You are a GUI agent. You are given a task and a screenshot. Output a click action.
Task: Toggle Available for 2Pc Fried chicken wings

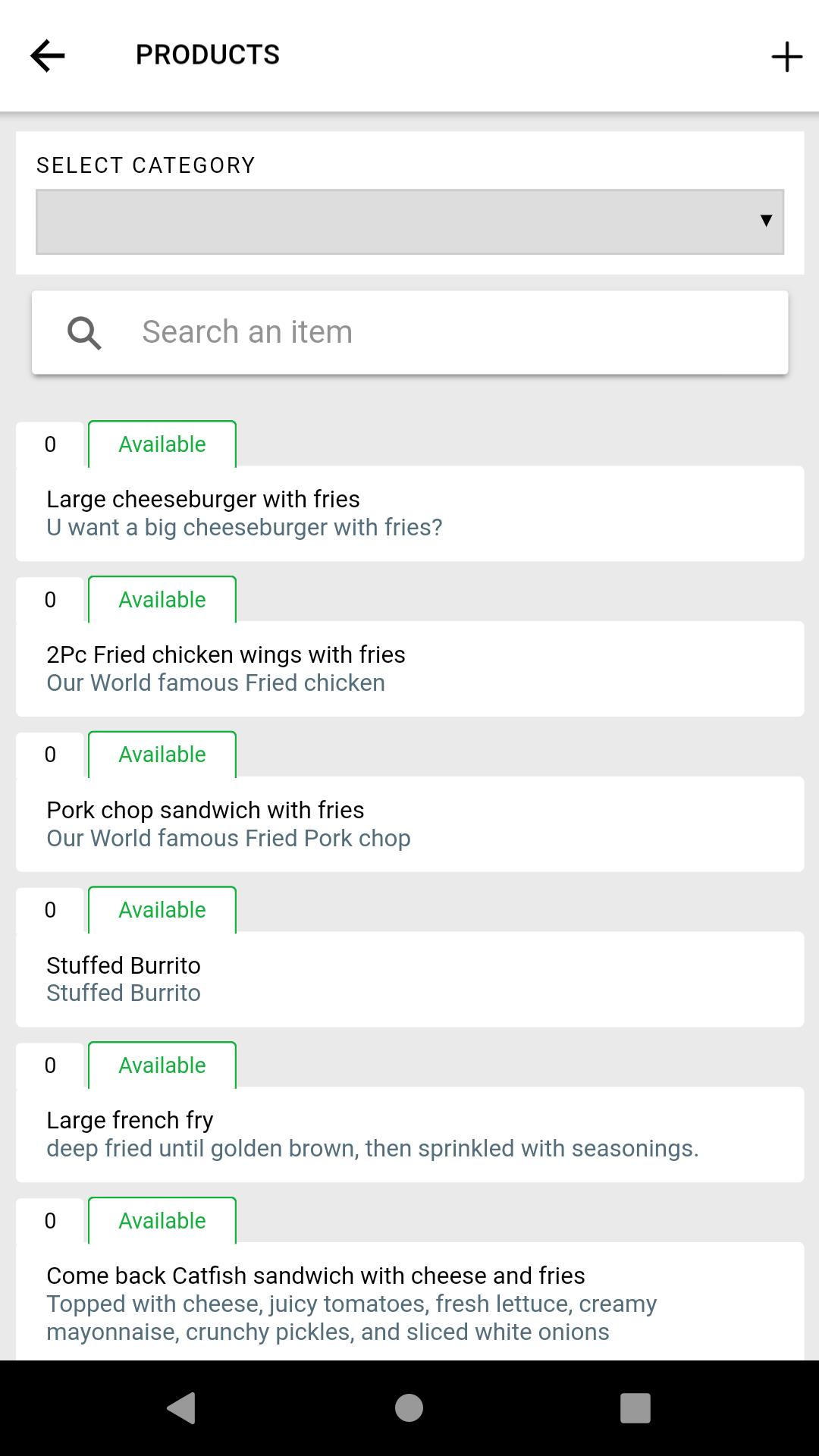click(162, 600)
